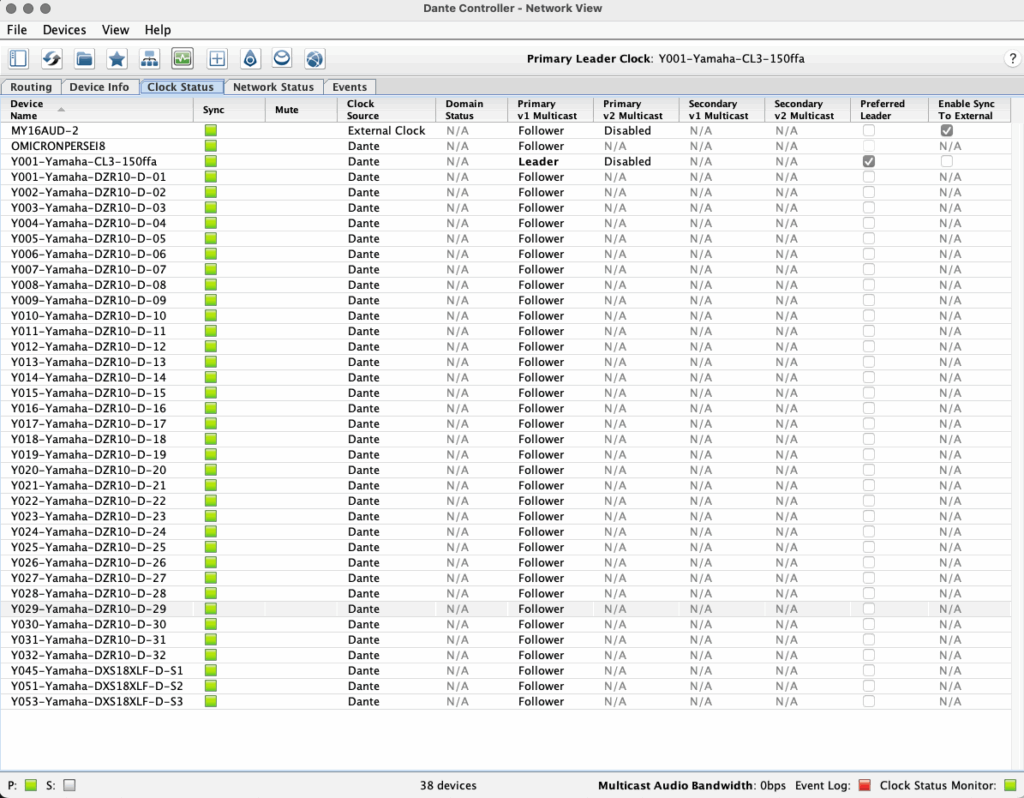Open the load preset folder icon

click(84, 59)
